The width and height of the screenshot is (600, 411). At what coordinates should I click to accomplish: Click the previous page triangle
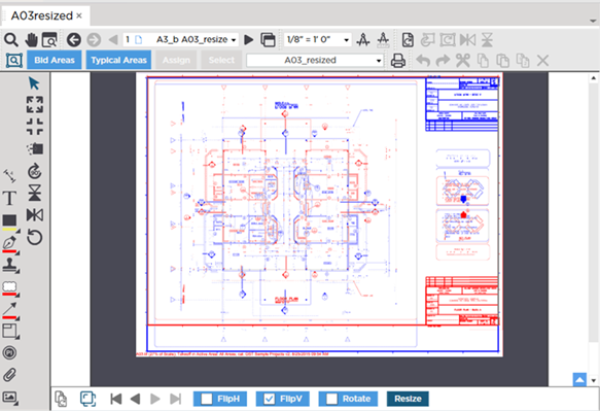point(113,39)
